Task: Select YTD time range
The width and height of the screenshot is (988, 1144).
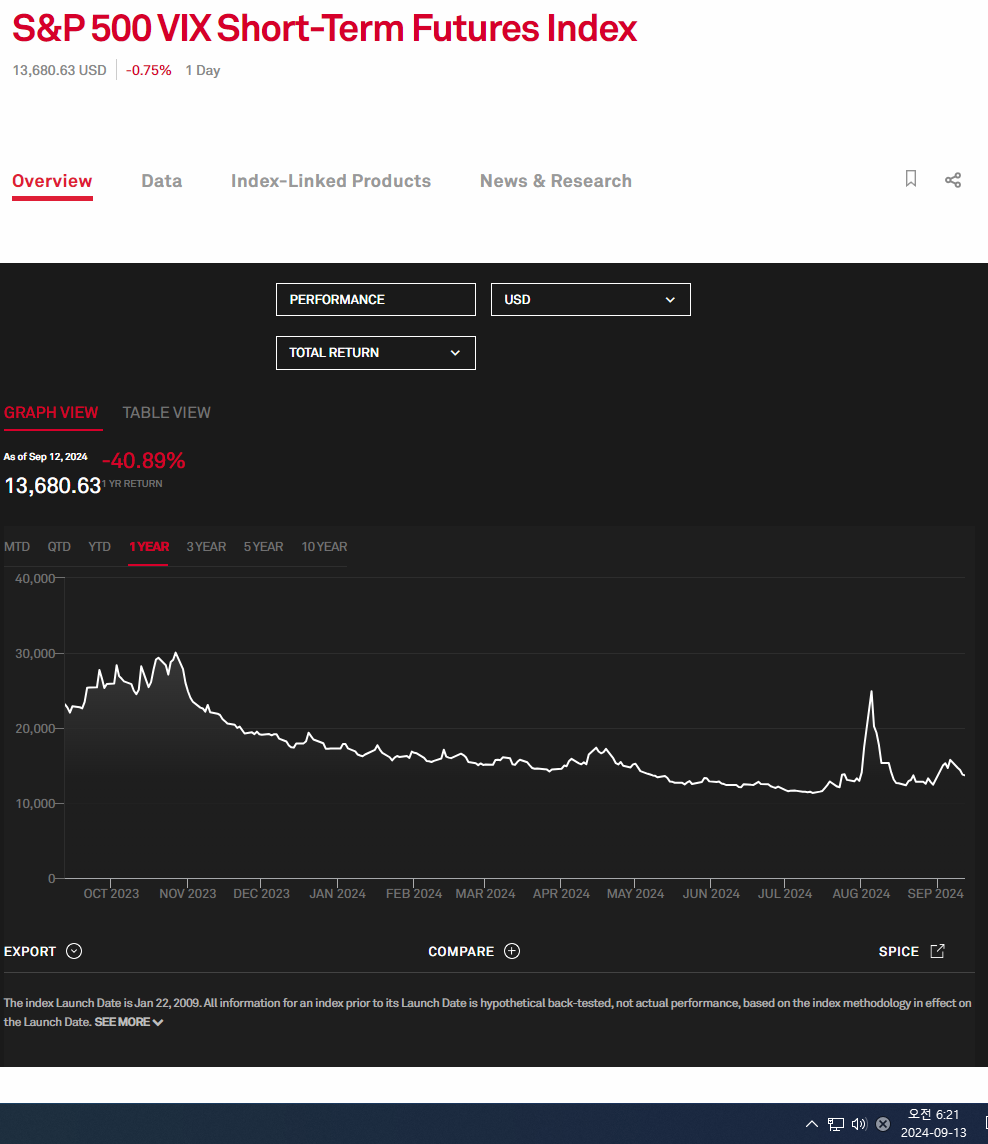Action: 99,546
